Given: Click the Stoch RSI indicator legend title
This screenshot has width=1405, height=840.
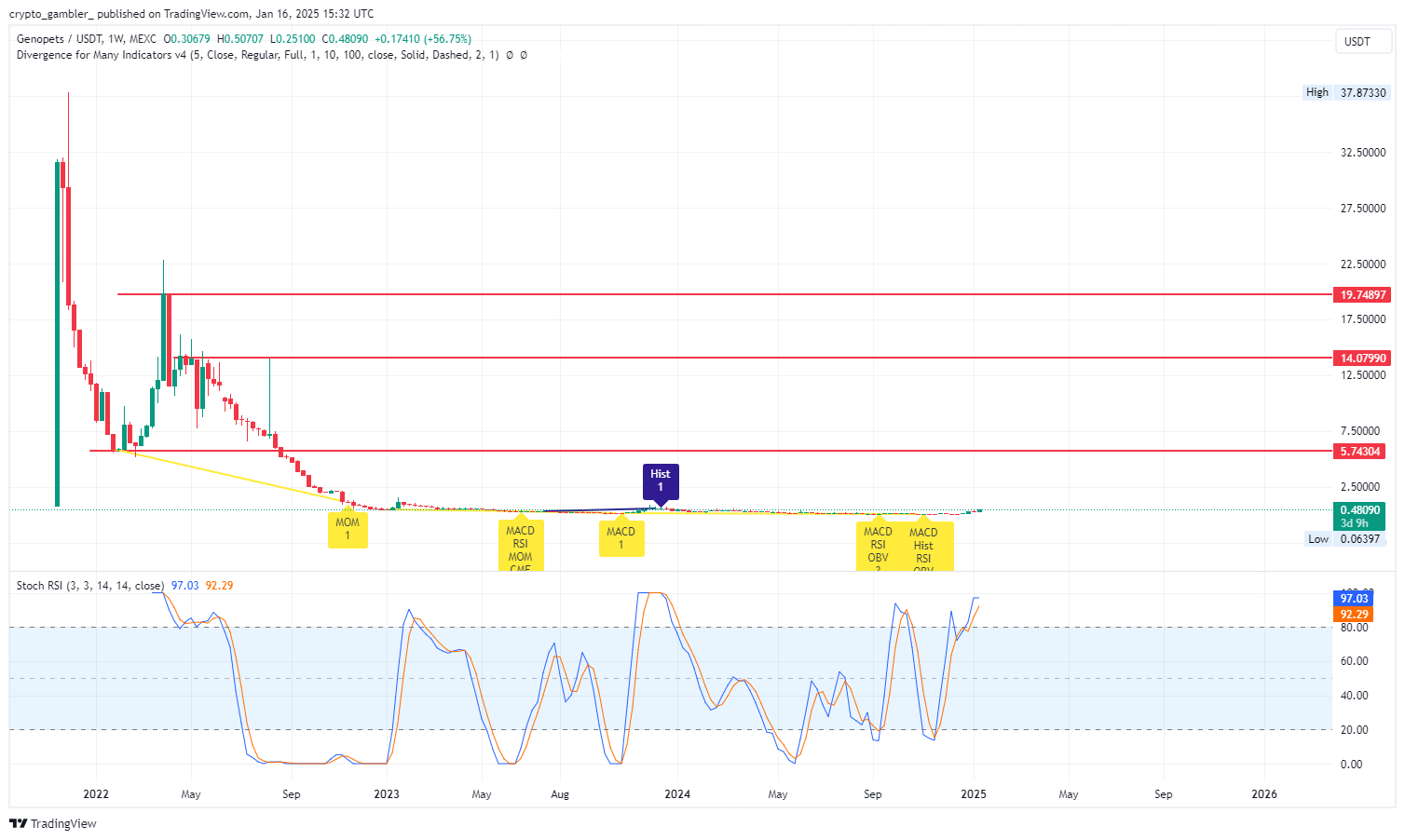Looking at the screenshot, I should (x=90, y=586).
